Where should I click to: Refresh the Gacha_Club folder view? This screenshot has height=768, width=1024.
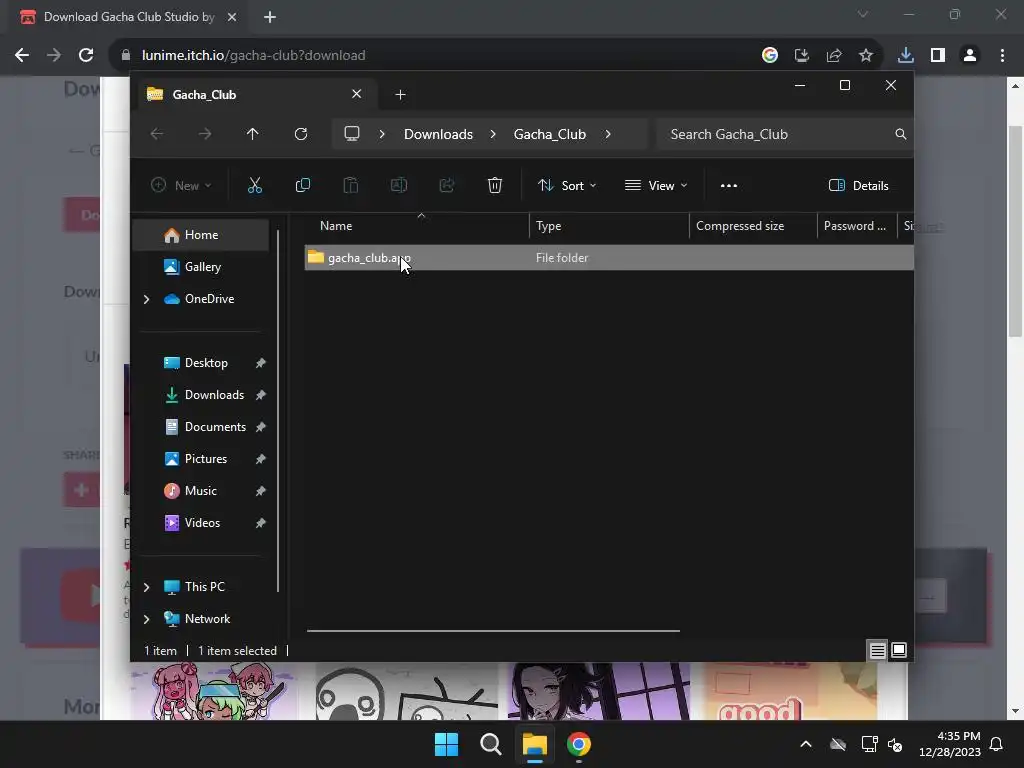tap(300, 134)
